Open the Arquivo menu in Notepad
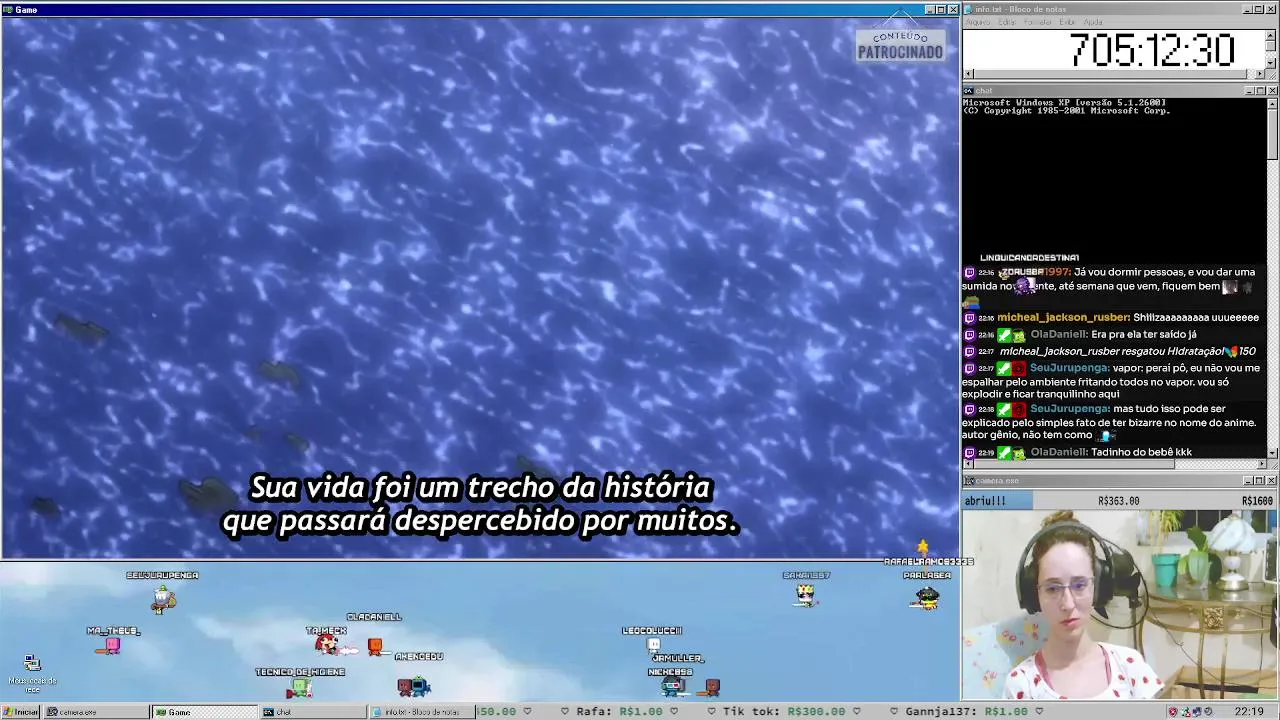The width and height of the screenshot is (1280, 720). pyautogui.click(x=978, y=22)
